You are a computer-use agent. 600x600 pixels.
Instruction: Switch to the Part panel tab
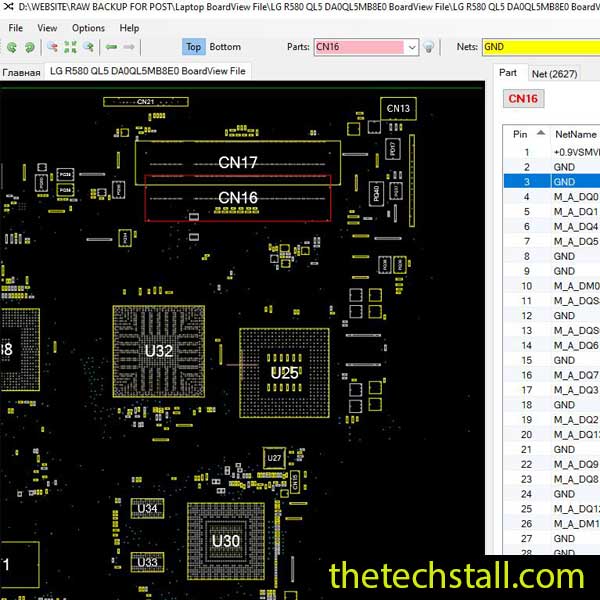click(x=508, y=73)
